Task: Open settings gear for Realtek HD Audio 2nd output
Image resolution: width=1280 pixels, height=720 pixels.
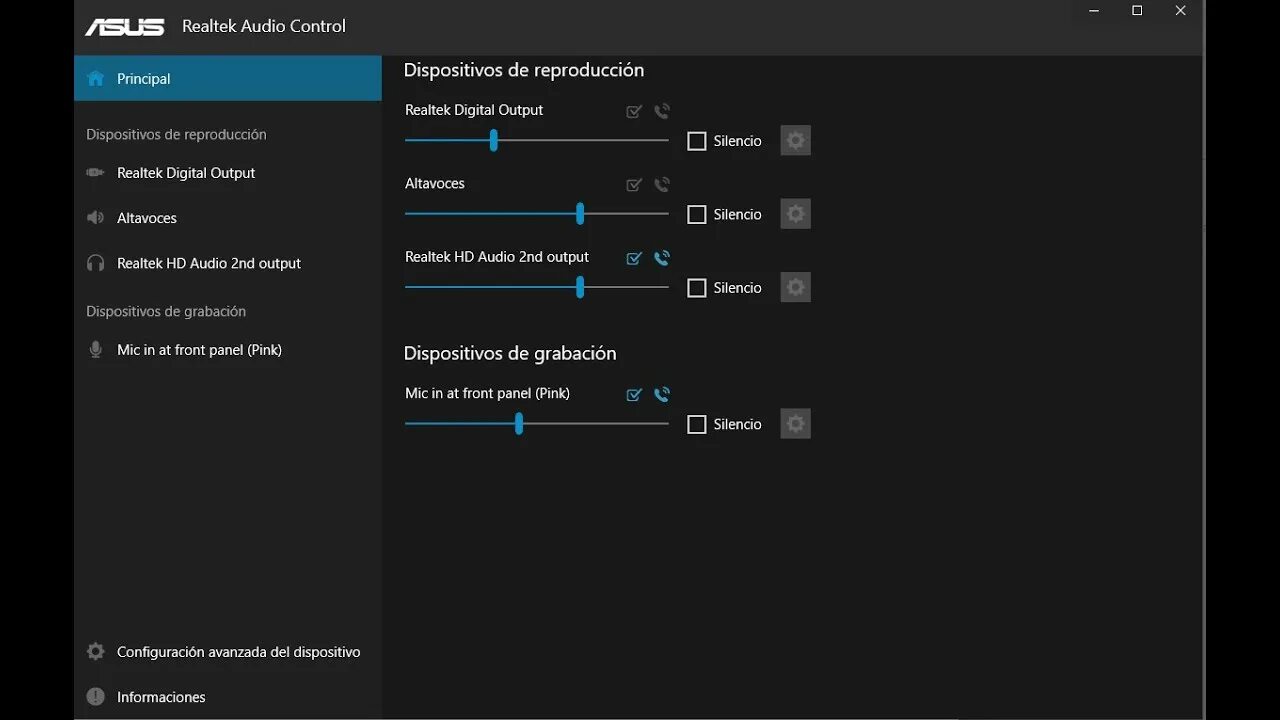Action: (x=796, y=288)
